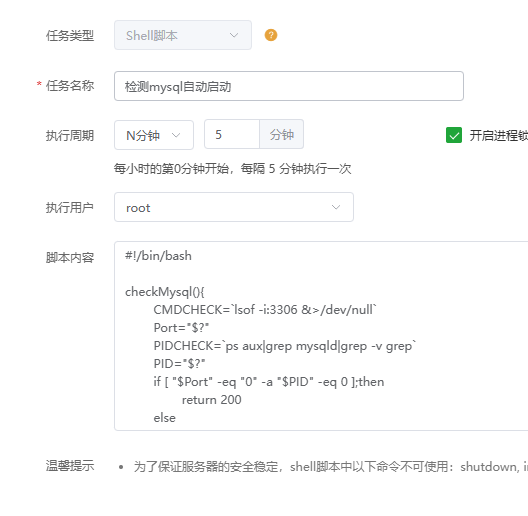
Task: Click the 'if [ "$Port"' condition line
Action: point(269,382)
